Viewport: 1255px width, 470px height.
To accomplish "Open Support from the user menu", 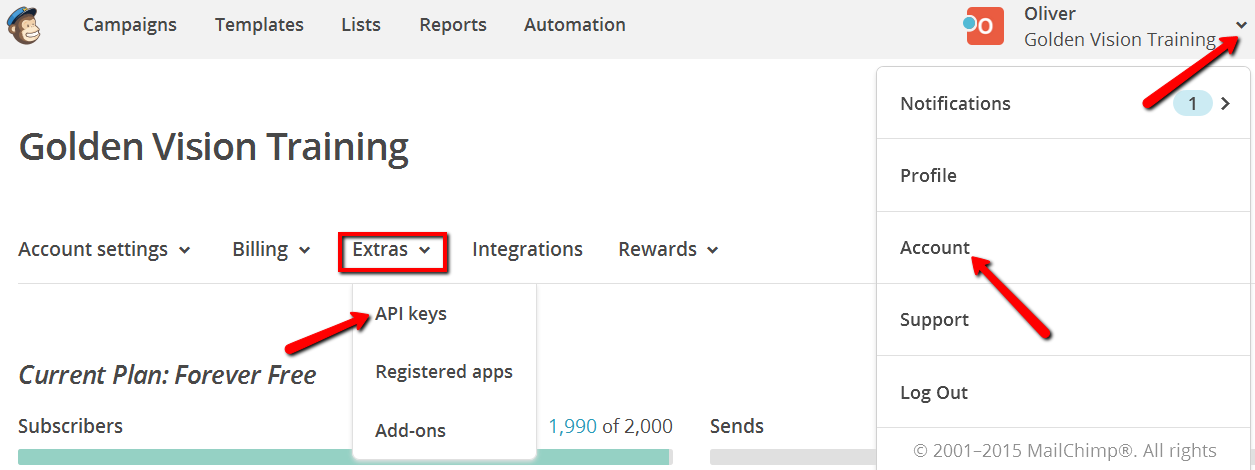I will pos(1065,319).
